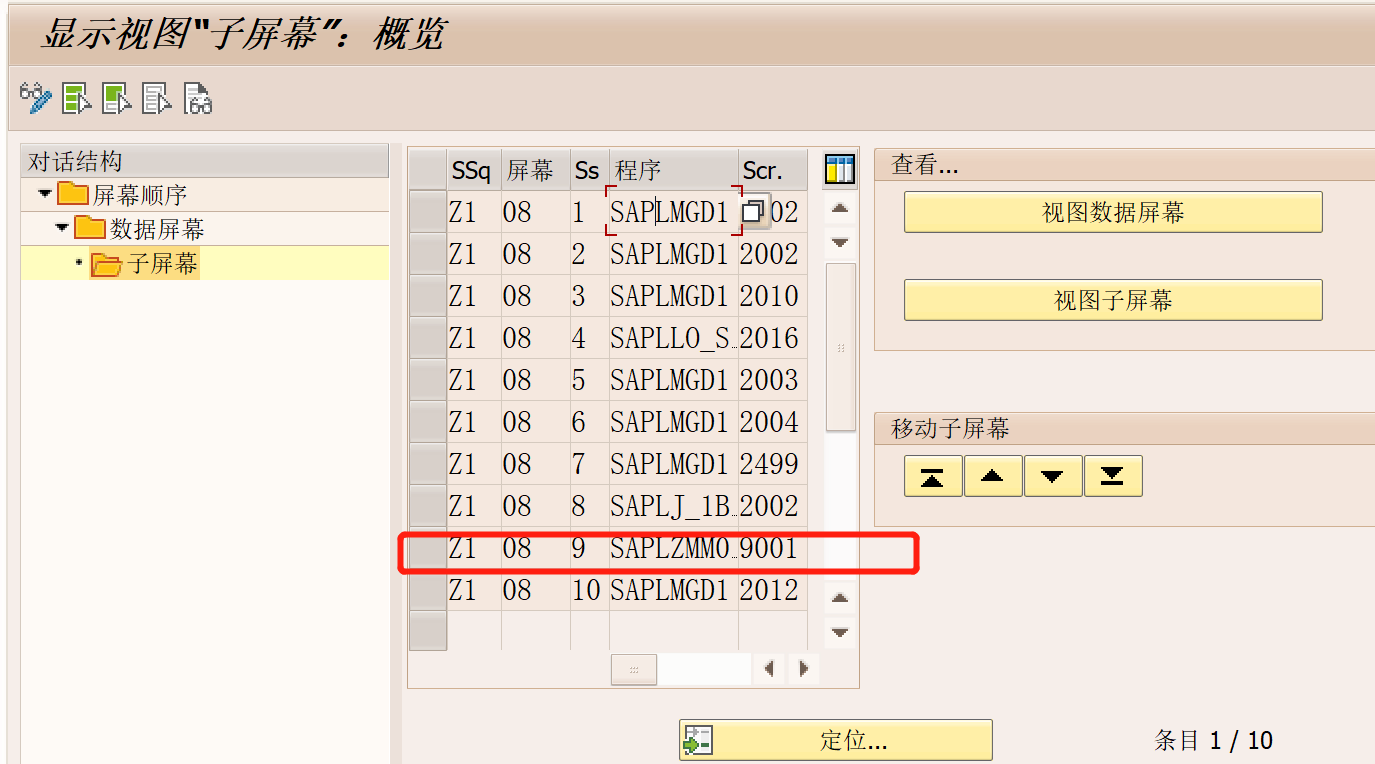Screen dimensions: 1375x764
Task: Click the move subscreen to top button
Action: click(x=933, y=476)
